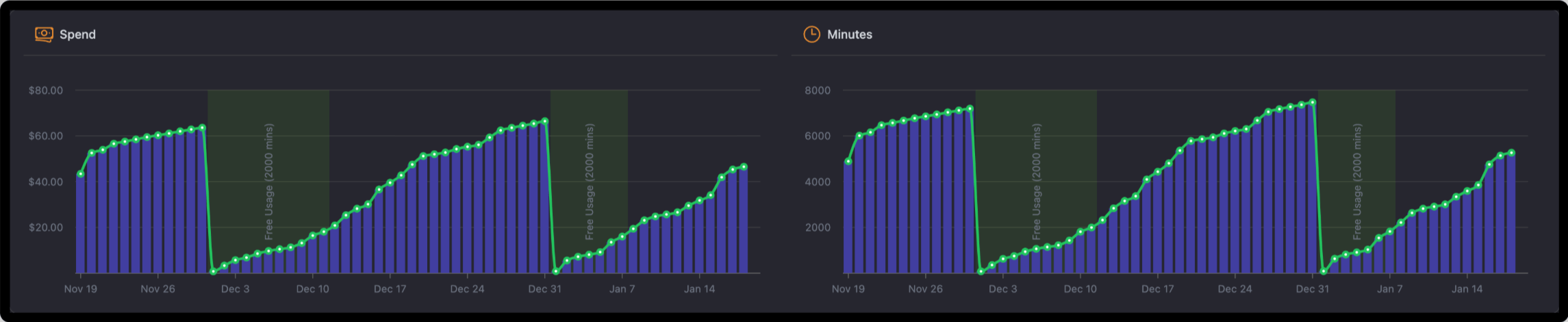Click Nov 19 on the Spend chart axis
The height and width of the screenshot is (322, 1568).
pos(81,289)
